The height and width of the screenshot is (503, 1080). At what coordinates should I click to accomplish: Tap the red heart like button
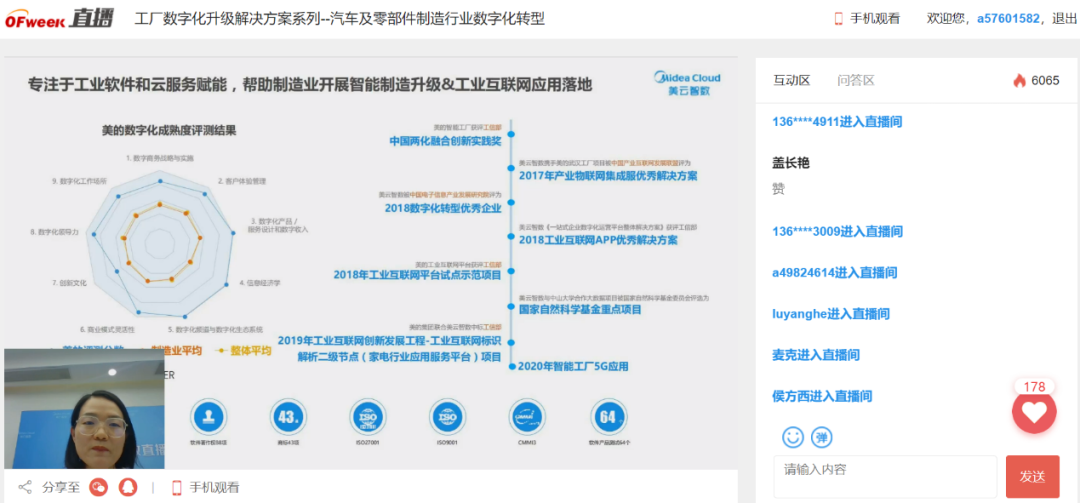coord(1033,412)
